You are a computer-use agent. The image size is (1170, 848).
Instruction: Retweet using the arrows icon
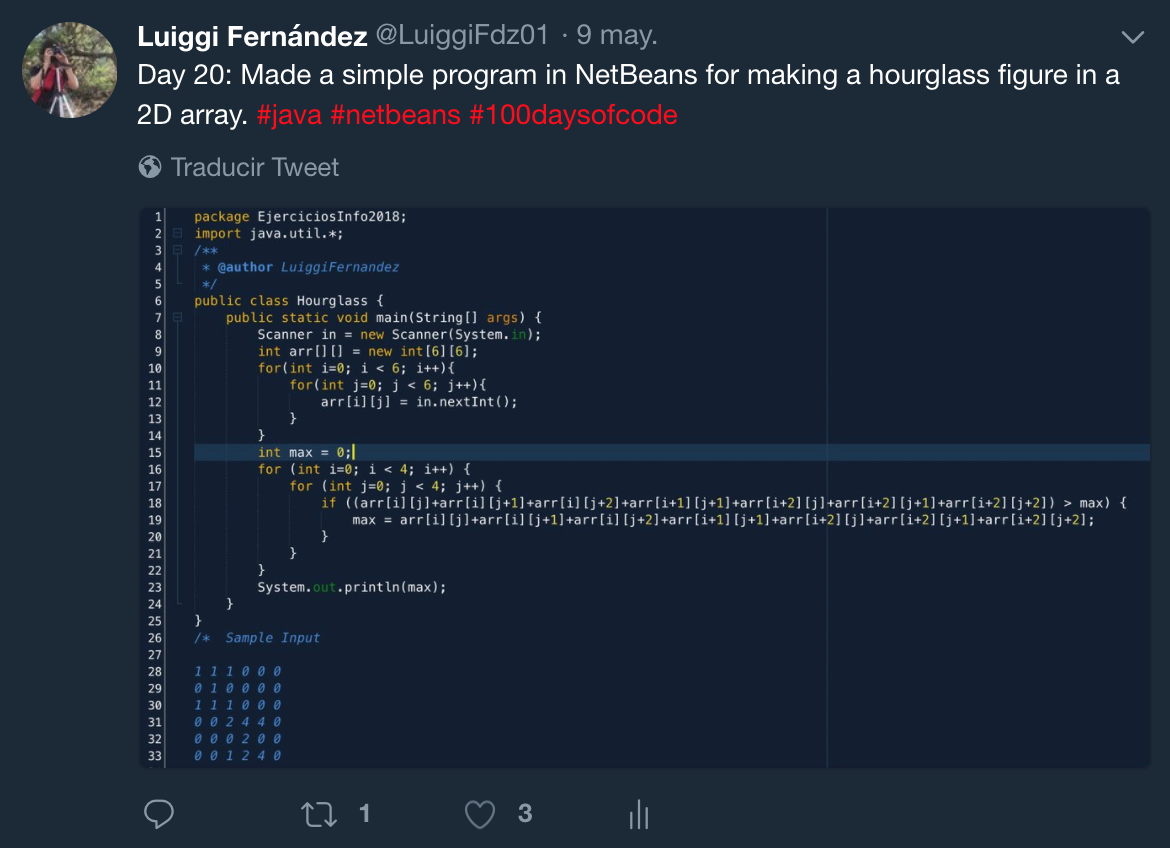point(319,814)
